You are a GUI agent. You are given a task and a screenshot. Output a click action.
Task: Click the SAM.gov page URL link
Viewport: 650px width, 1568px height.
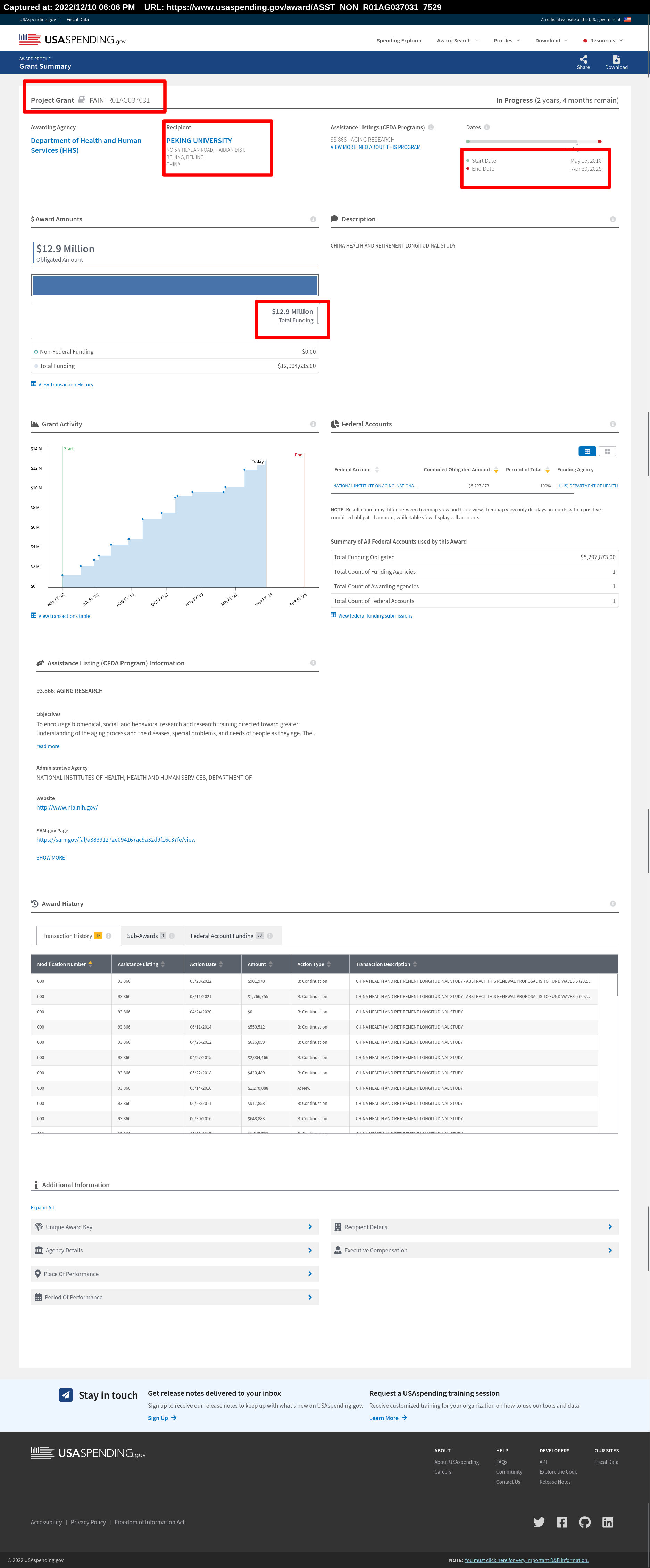pos(116,840)
